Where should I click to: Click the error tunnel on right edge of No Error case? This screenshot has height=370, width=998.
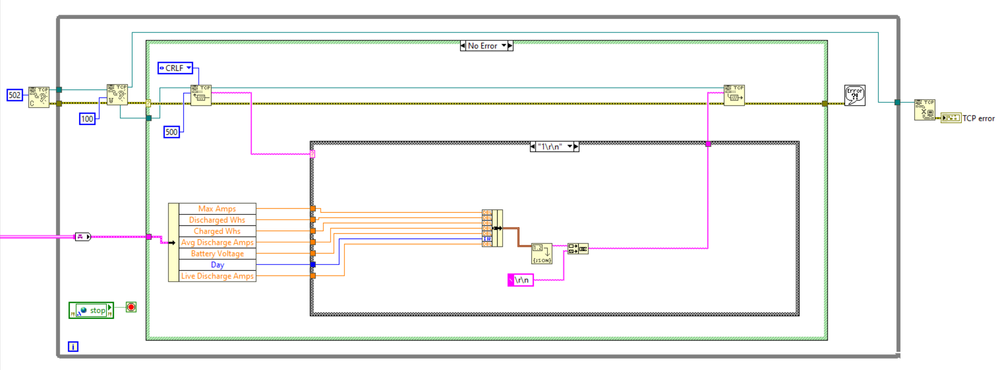[824, 103]
